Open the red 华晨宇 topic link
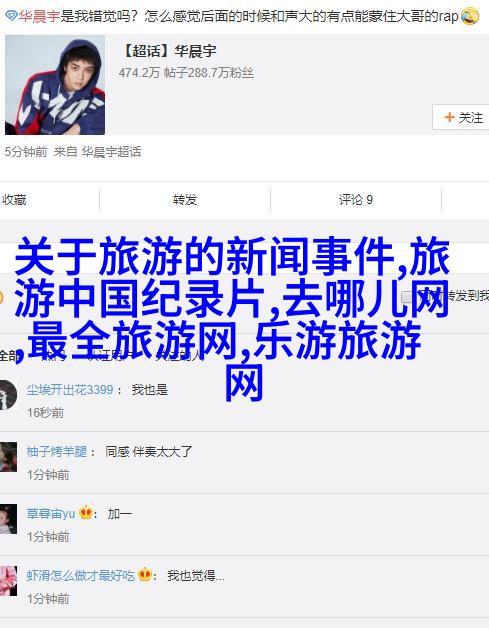The height and width of the screenshot is (628, 489). click(x=39, y=16)
